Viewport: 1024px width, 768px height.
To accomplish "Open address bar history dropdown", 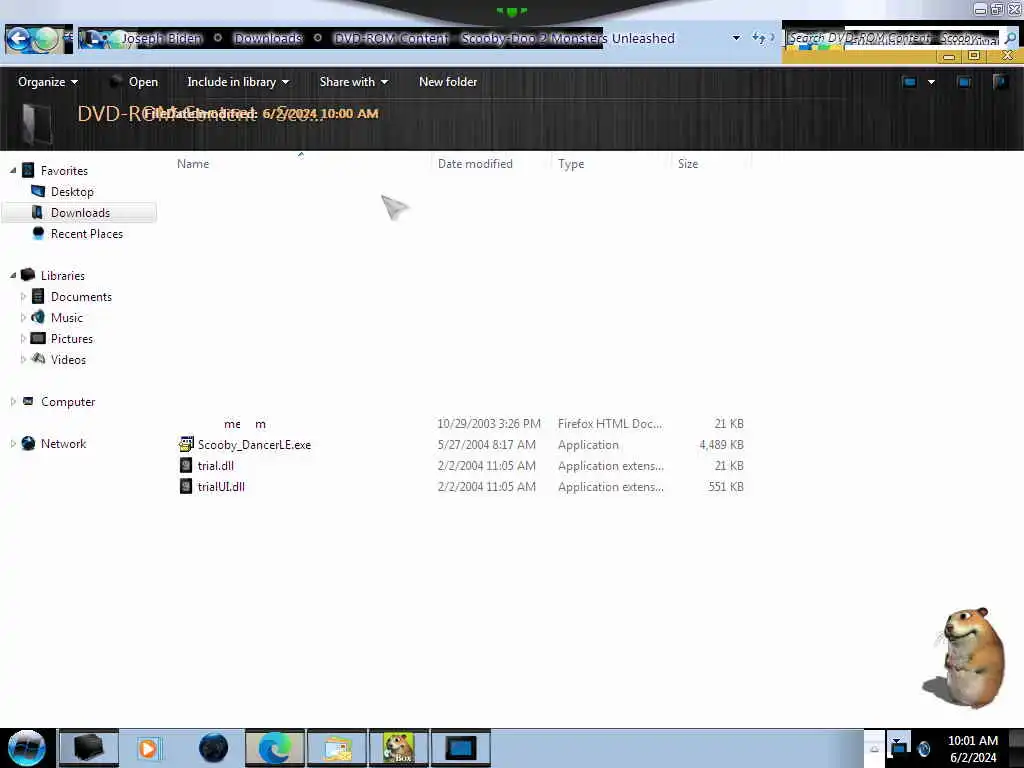I will pyautogui.click(x=737, y=38).
